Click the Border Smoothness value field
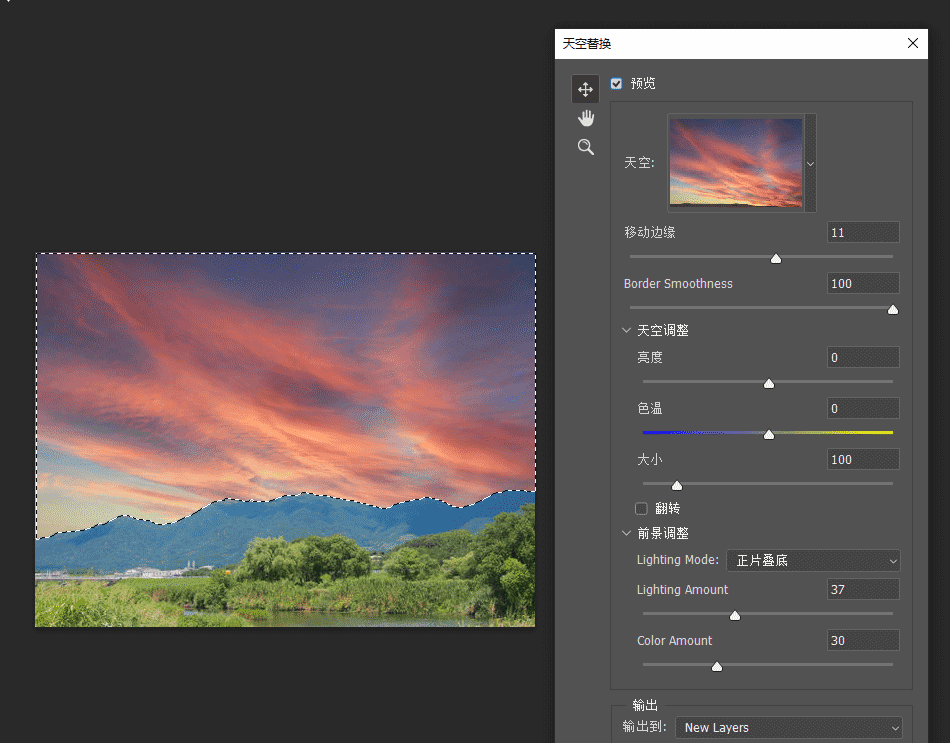Screen dimensions: 950x743 pos(862,283)
